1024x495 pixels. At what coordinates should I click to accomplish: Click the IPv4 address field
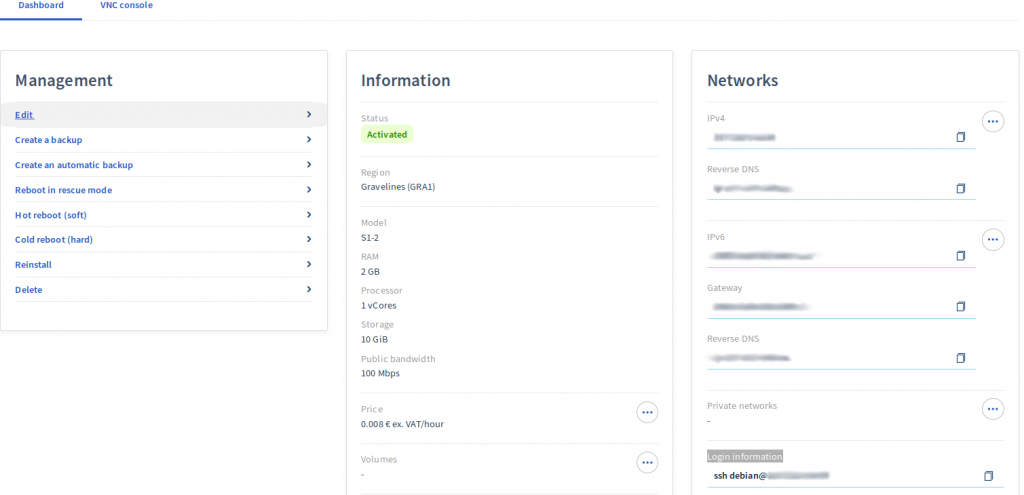[x=841, y=138]
